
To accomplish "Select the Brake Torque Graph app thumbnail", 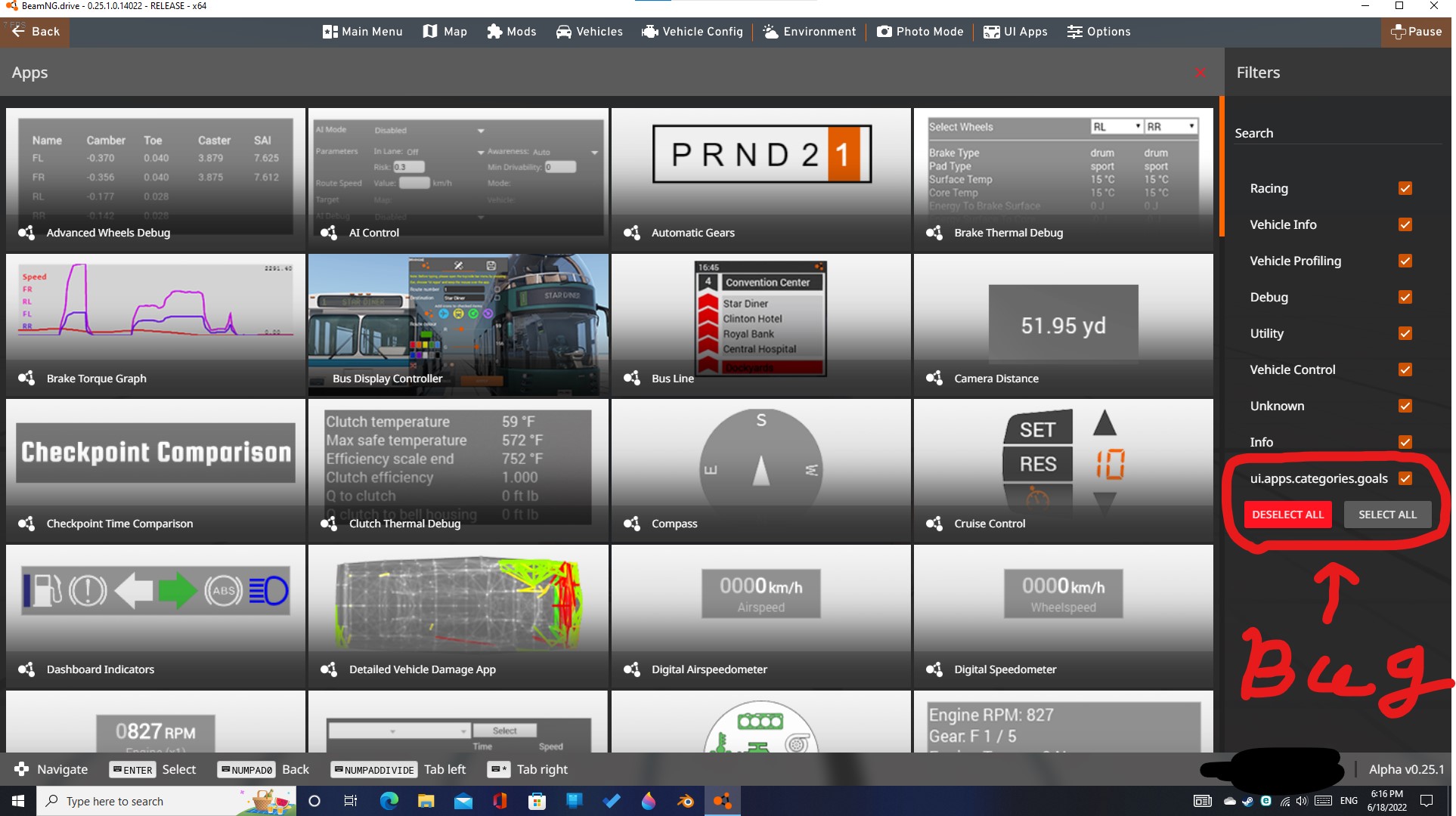I will tap(156, 326).
